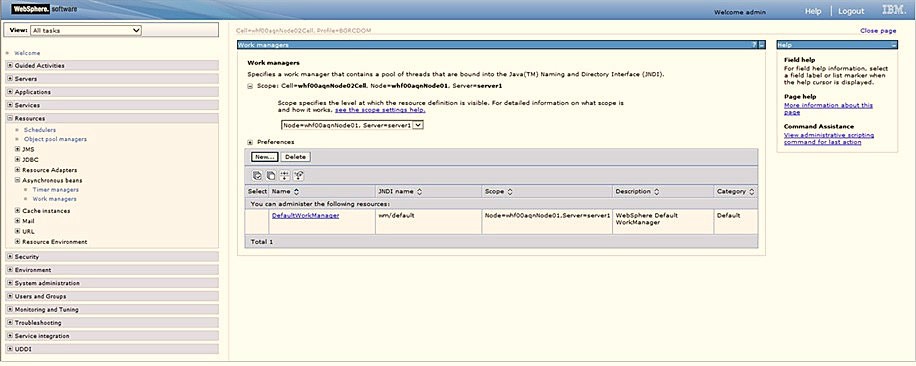Image resolution: width=916 pixels, height=366 pixels.
Task: Minimize the Help portlet
Action: (894, 45)
